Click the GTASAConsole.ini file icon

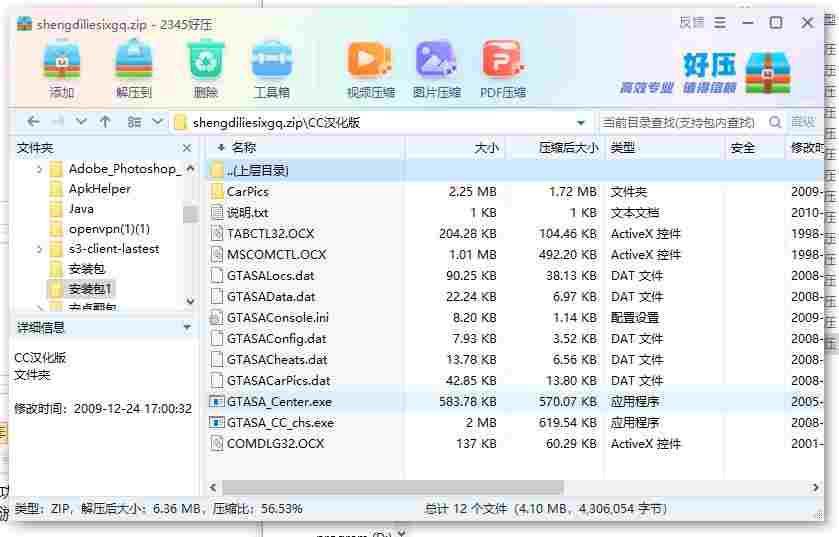pos(217,317)
